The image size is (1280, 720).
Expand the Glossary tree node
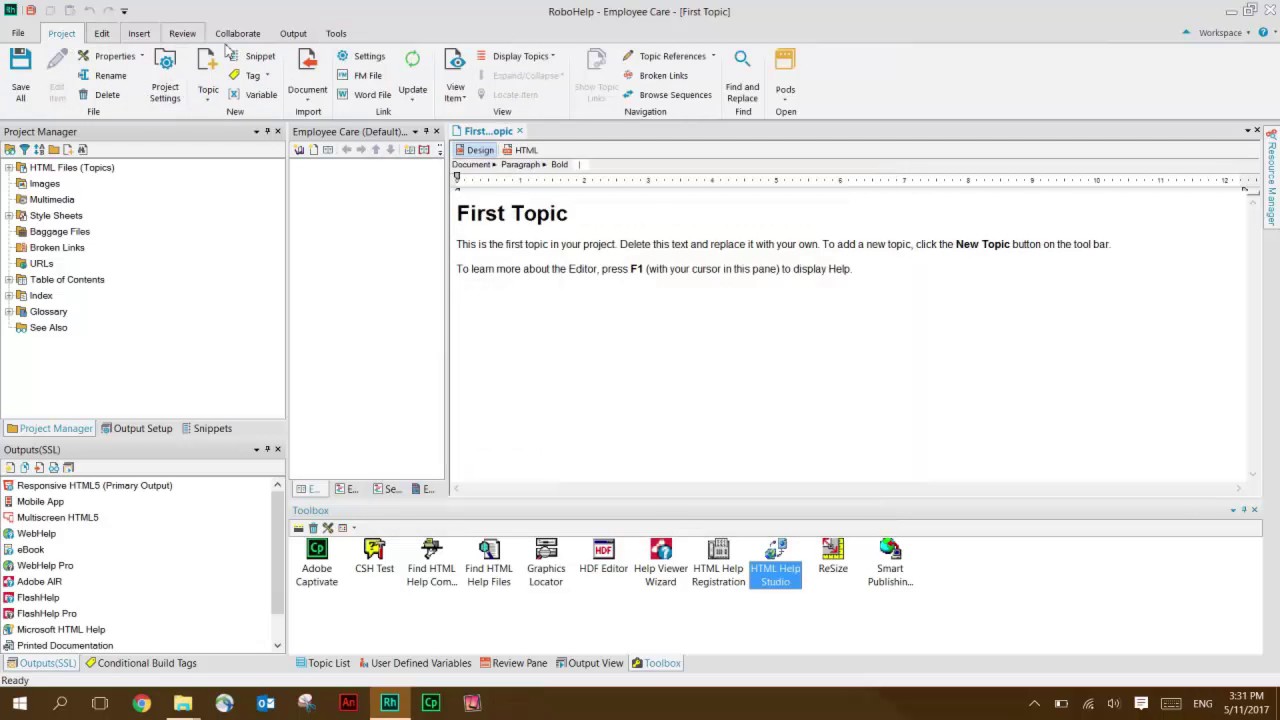pos(9,312)
